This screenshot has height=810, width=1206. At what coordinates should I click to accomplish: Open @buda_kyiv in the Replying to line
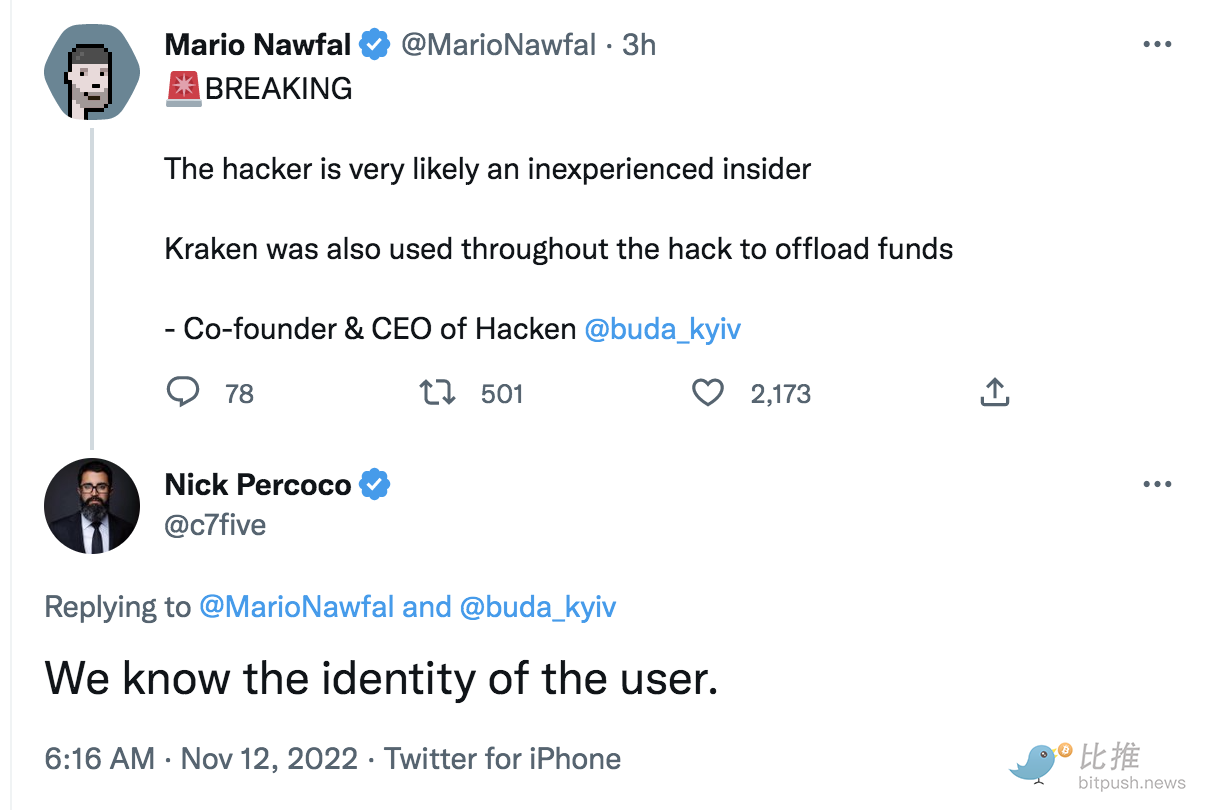(538, 607)
